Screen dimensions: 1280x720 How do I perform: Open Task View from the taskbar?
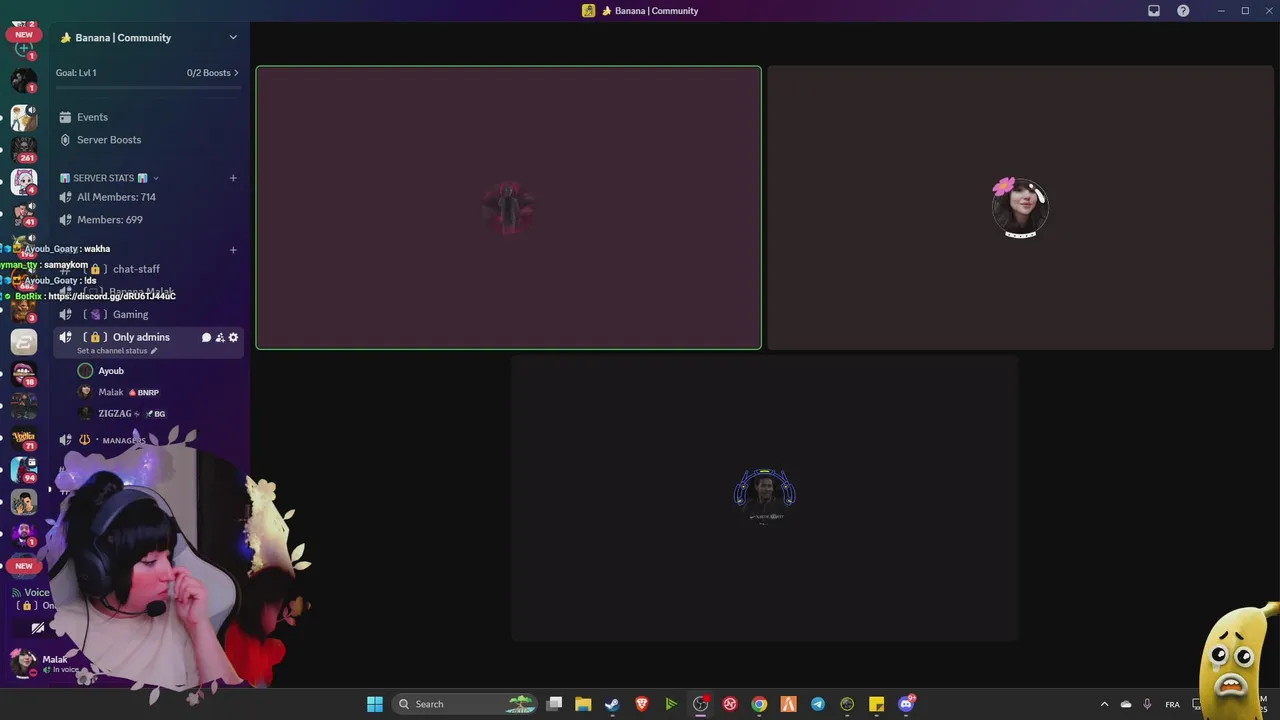555,704
